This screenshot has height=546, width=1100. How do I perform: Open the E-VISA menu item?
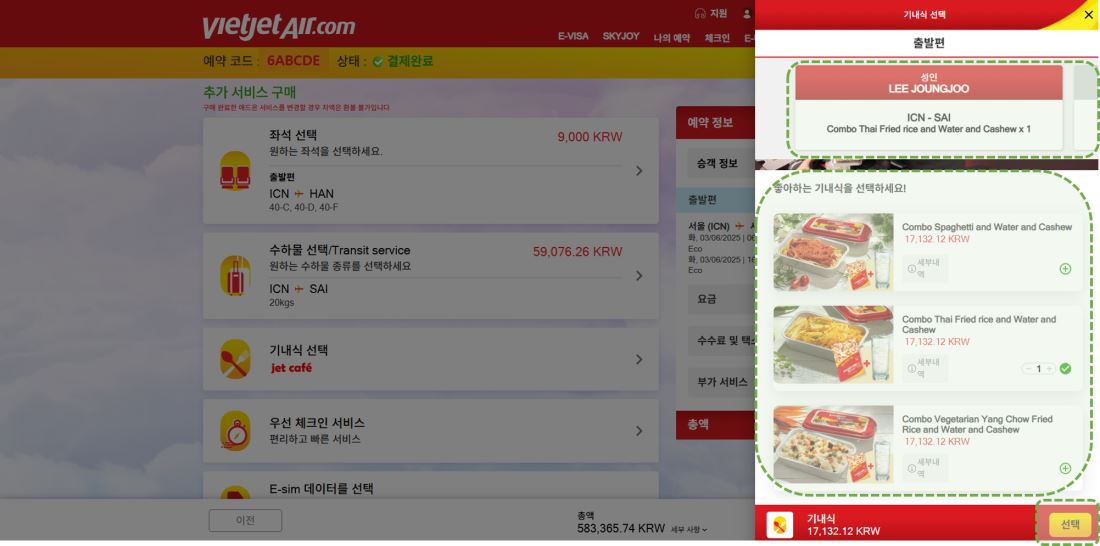coord(573,36)
